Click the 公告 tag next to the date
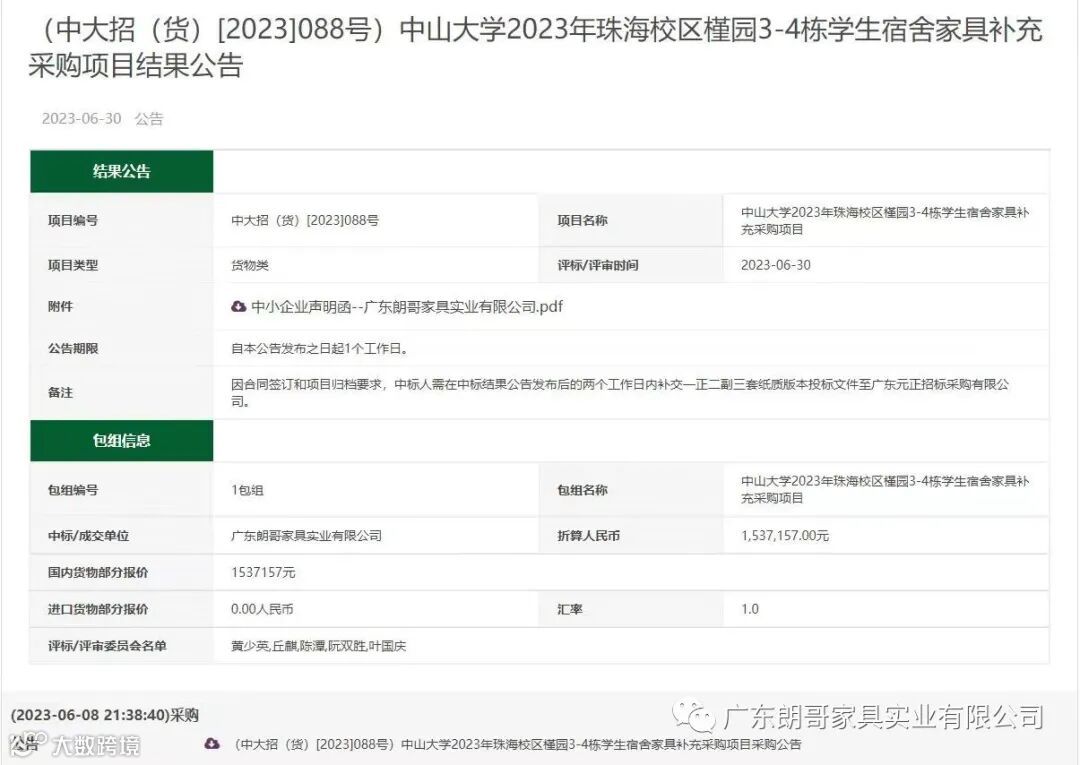 [149, 118]
